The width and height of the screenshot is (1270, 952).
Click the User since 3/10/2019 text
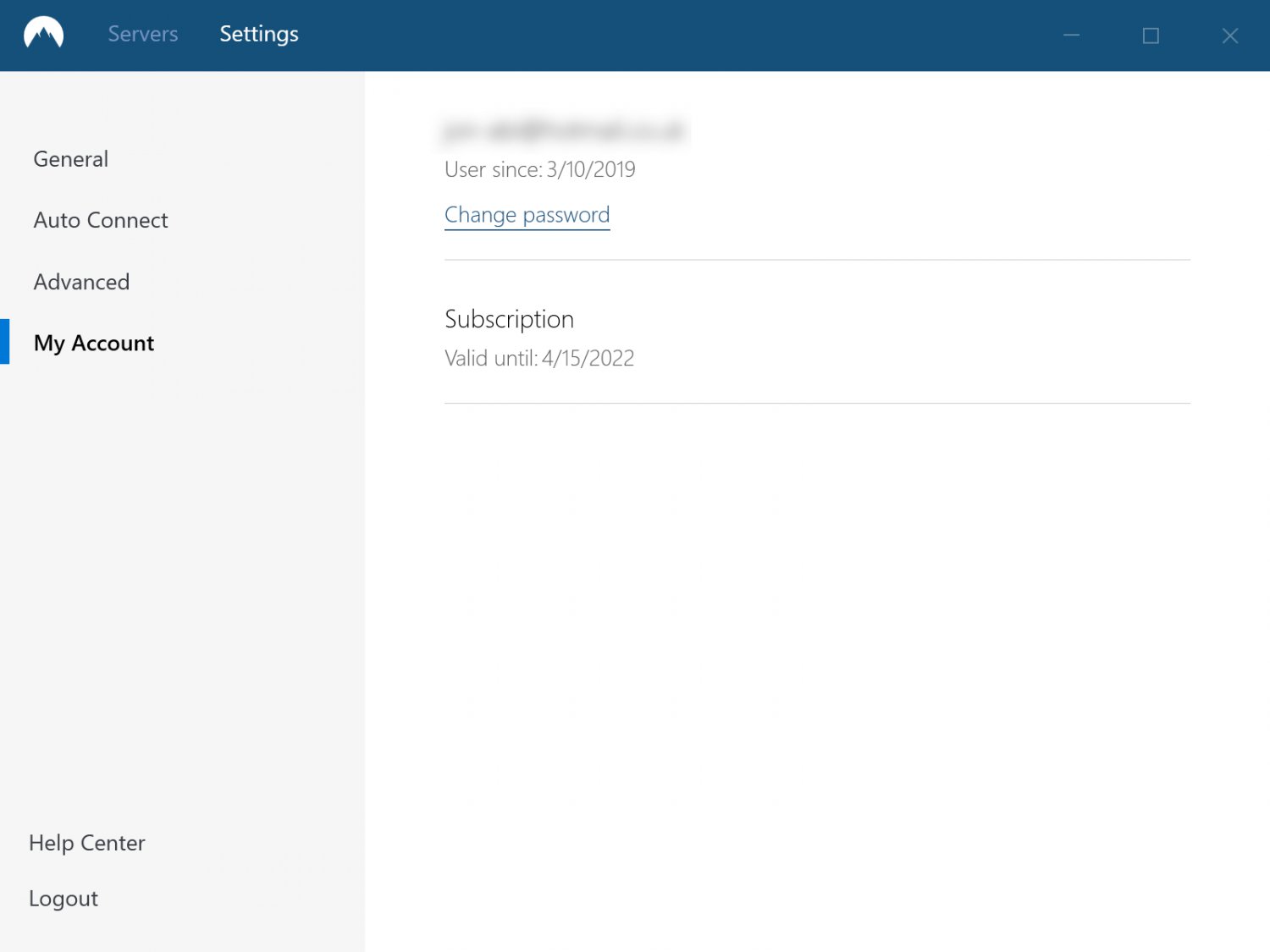(539, 170)
